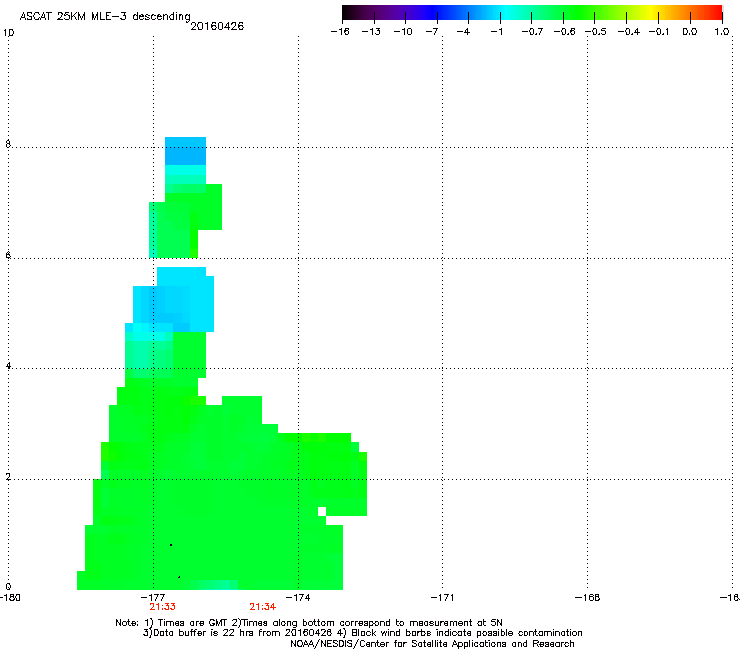Click the small white gap inside green area
This screenshot has height=650, width=740.
tap(322, 511)
